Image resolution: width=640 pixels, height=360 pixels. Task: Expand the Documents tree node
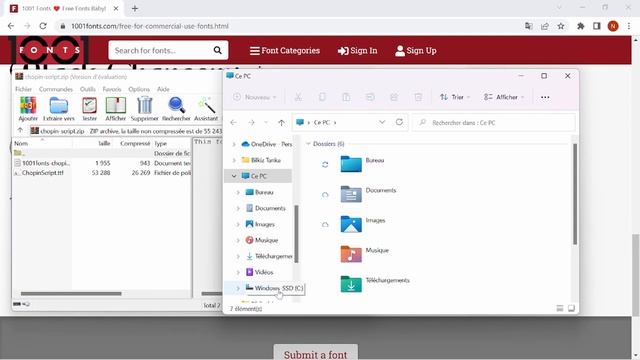[x=238, y=208]
